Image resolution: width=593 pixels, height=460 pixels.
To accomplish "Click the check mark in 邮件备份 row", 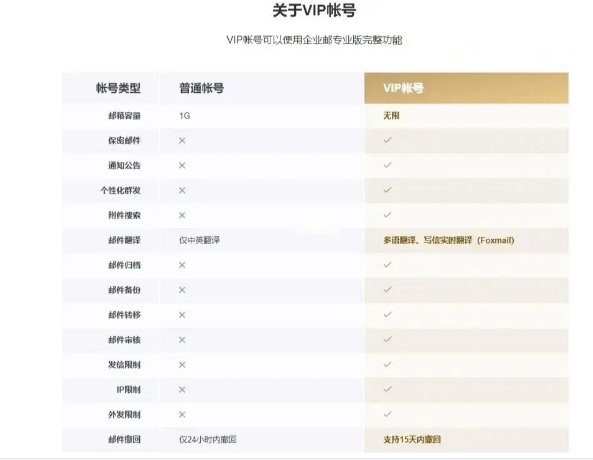I will [x=387, y=290].
